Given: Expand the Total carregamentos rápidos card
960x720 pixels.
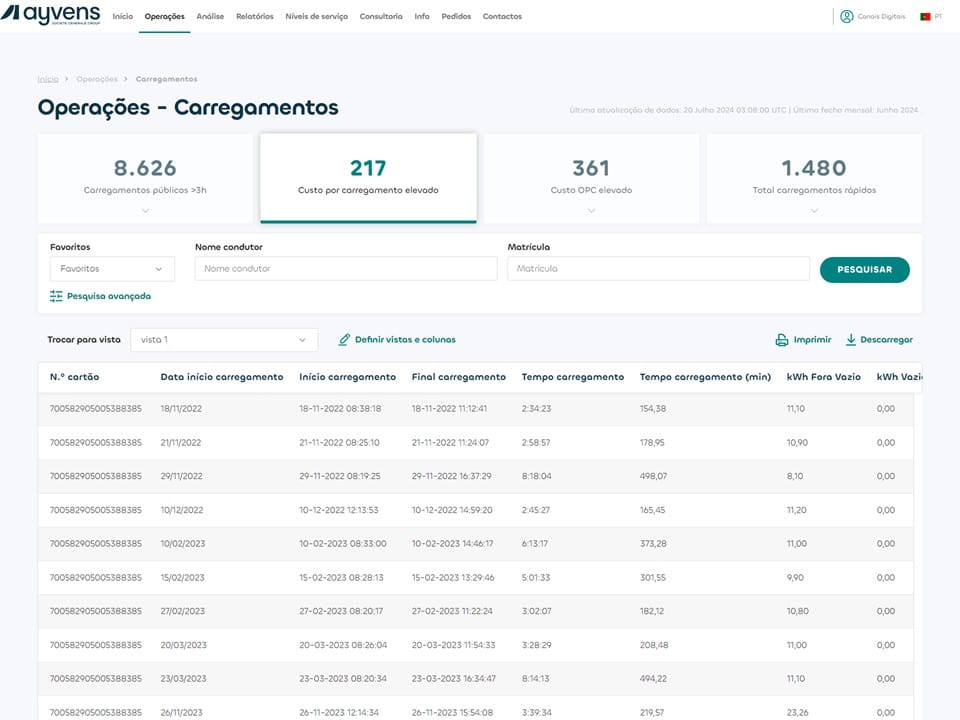Looking at the screenshot, I should (814, 210).
